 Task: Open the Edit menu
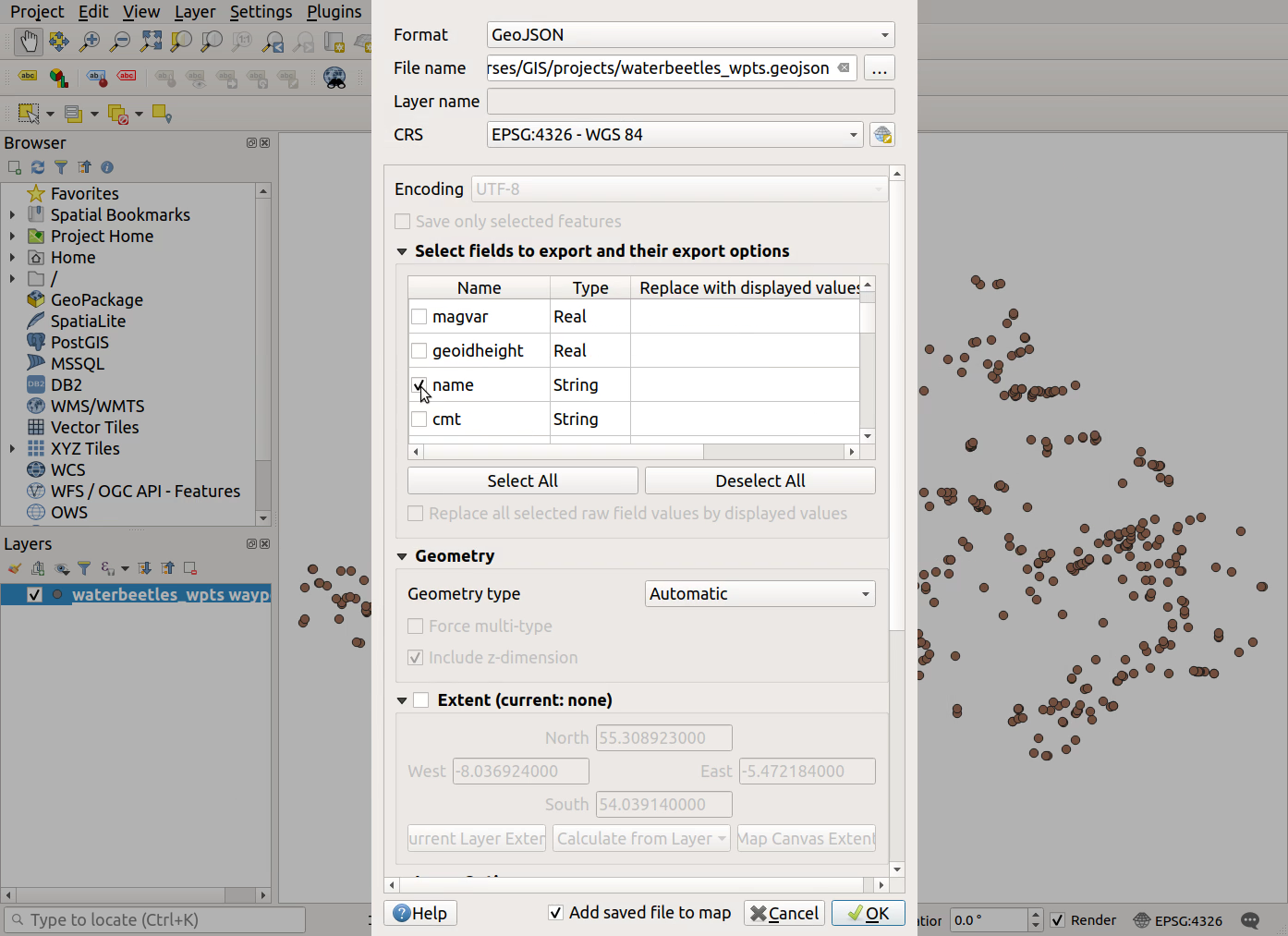[x=93, y=12]
